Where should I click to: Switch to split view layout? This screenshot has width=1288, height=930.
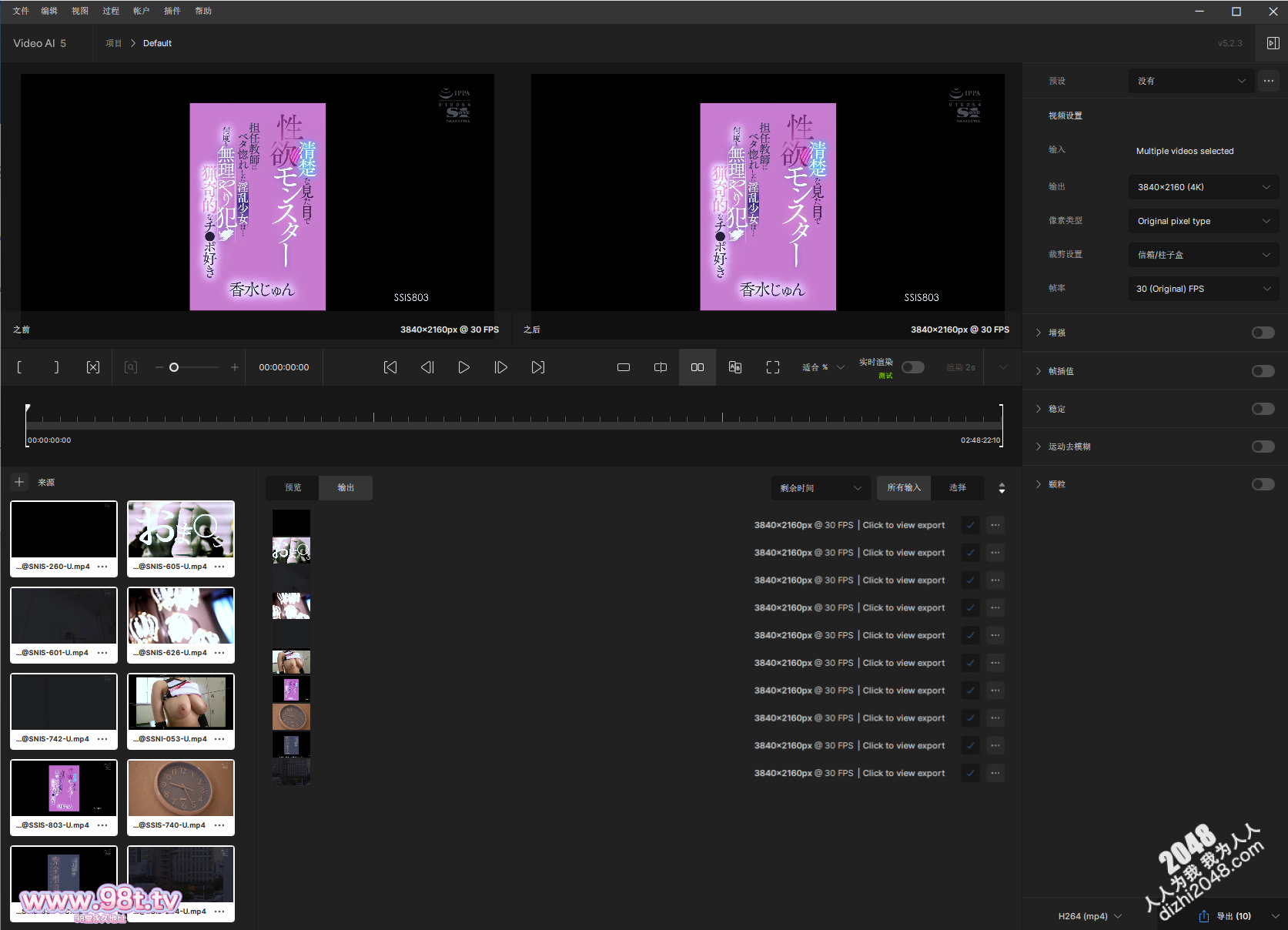(661, 367)
